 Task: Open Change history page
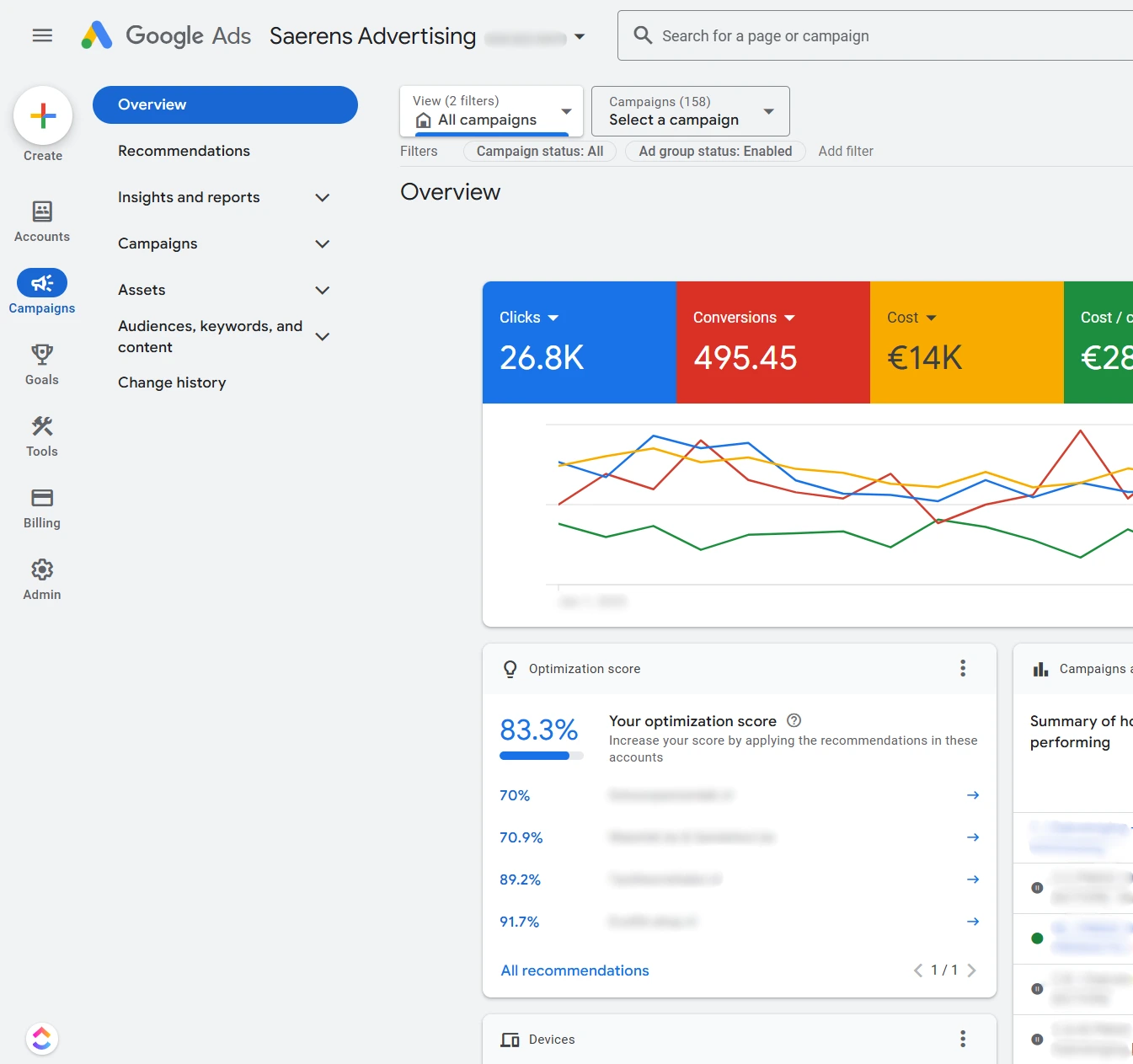coord(172,382)
